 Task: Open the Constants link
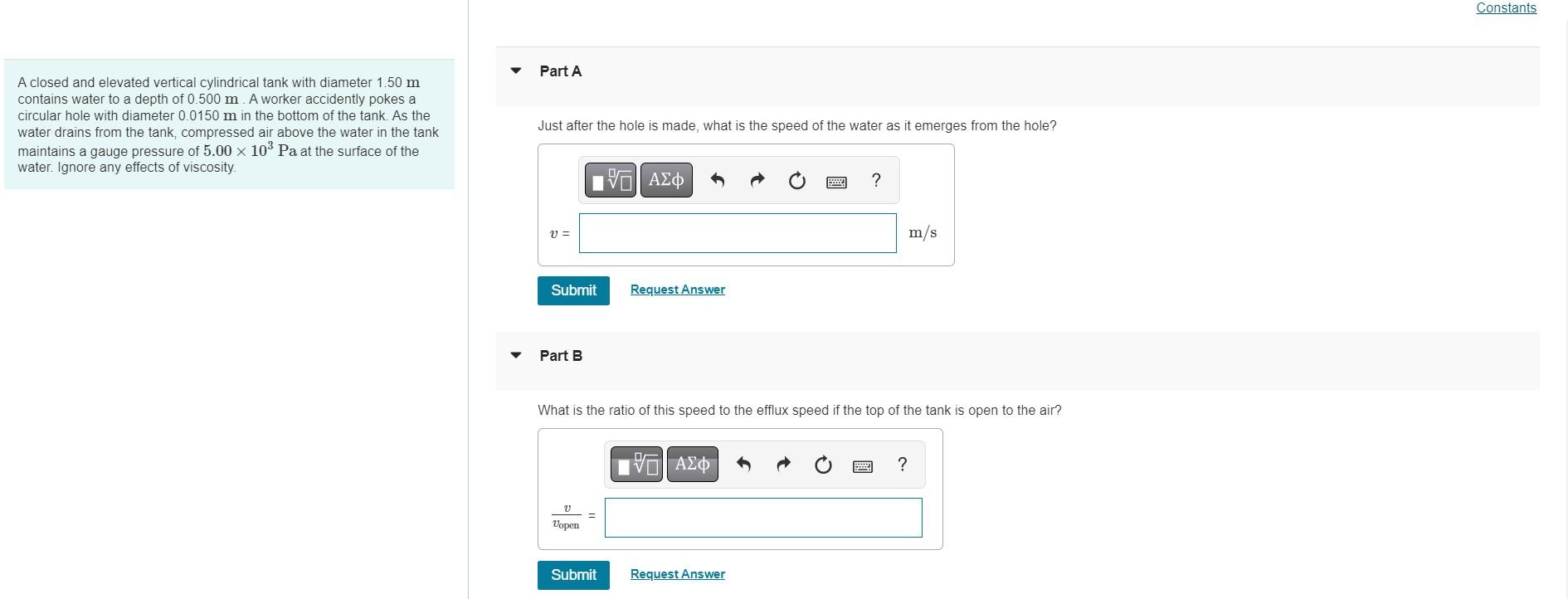[x=1506, y=8]
